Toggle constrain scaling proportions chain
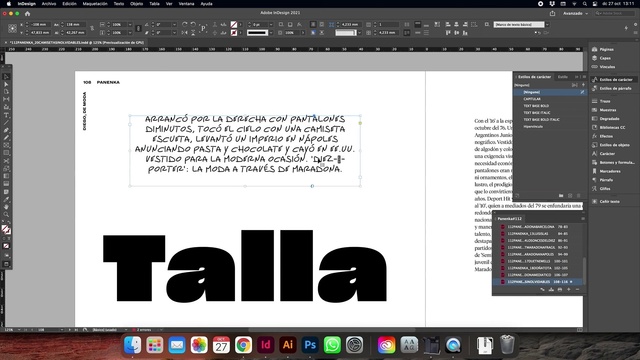This screenshot has height=360, width=640. [138, 29]
